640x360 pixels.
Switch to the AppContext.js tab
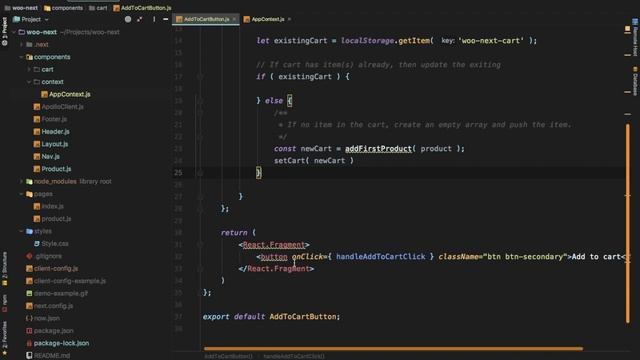267,19
